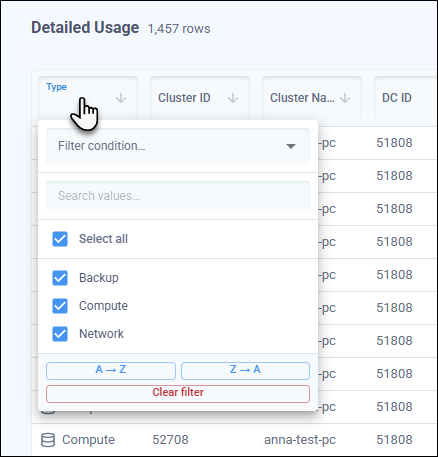Click the 1,457 rows count text
This screenshot has width=438, height=457.
tap(179, 29)
